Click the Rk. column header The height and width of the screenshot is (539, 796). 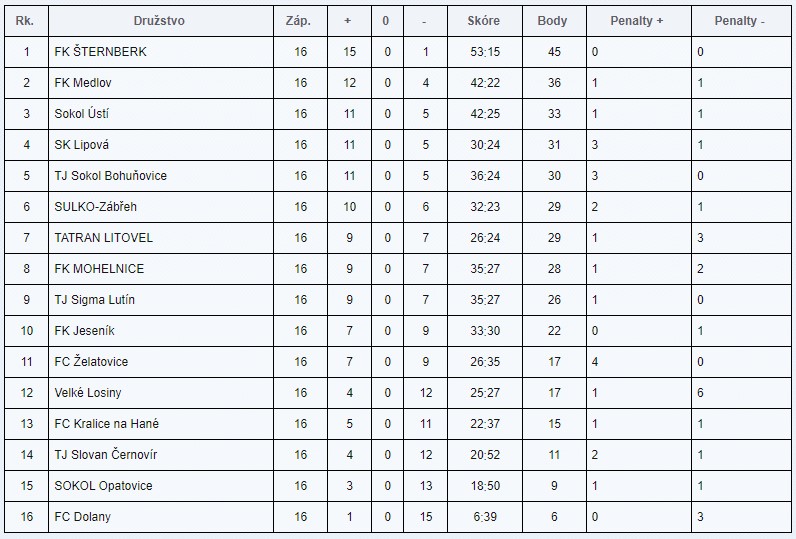tap(25, 20)
